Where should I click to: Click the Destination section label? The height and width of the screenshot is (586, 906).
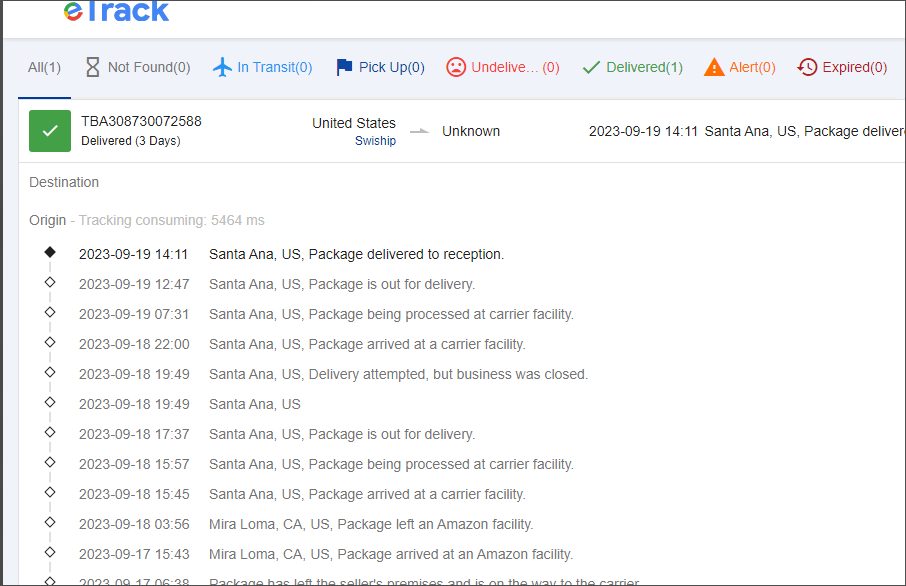pyautogui.click(x=64, y=183)
